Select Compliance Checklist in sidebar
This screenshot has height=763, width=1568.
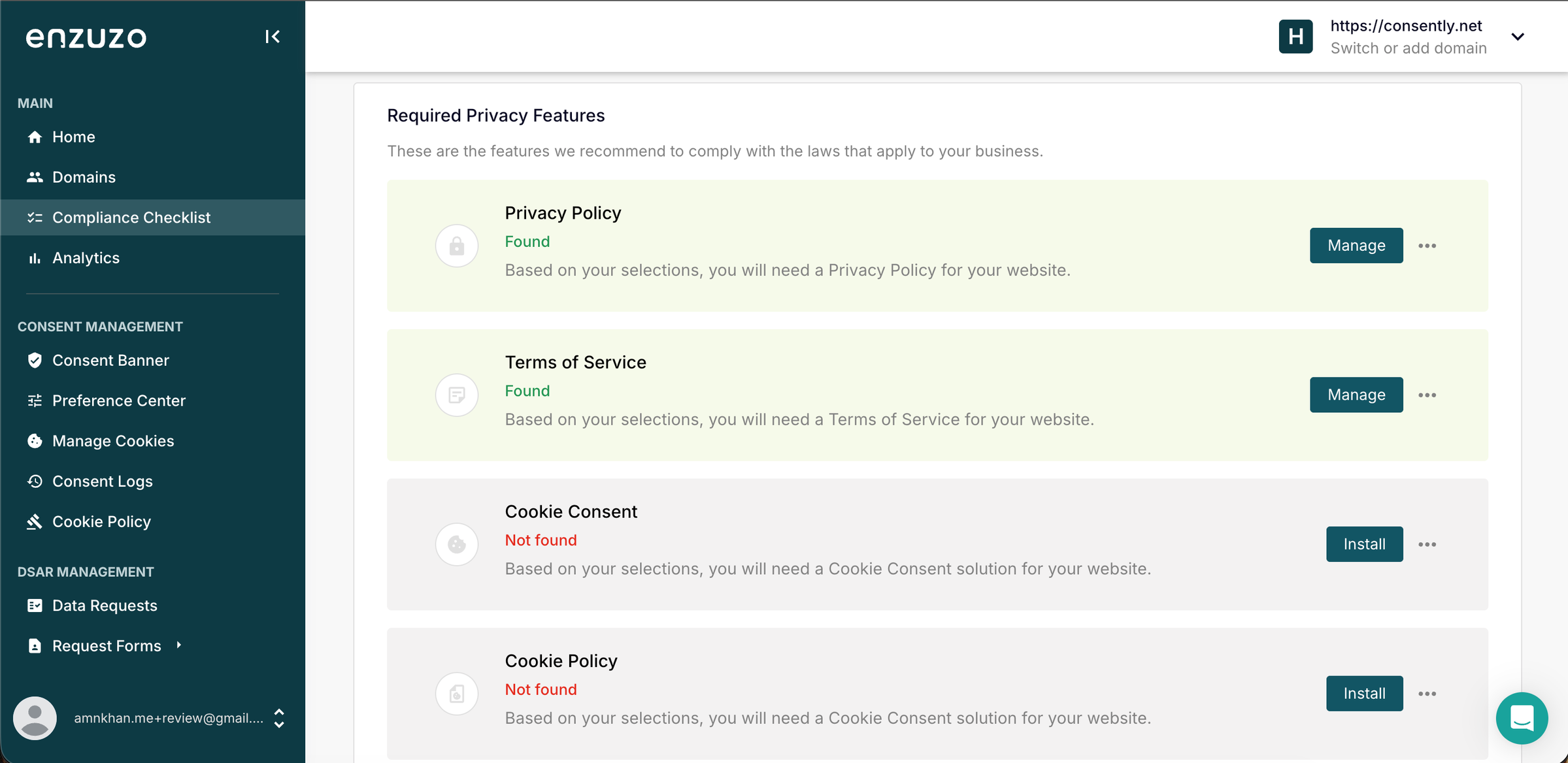point(153,218)
